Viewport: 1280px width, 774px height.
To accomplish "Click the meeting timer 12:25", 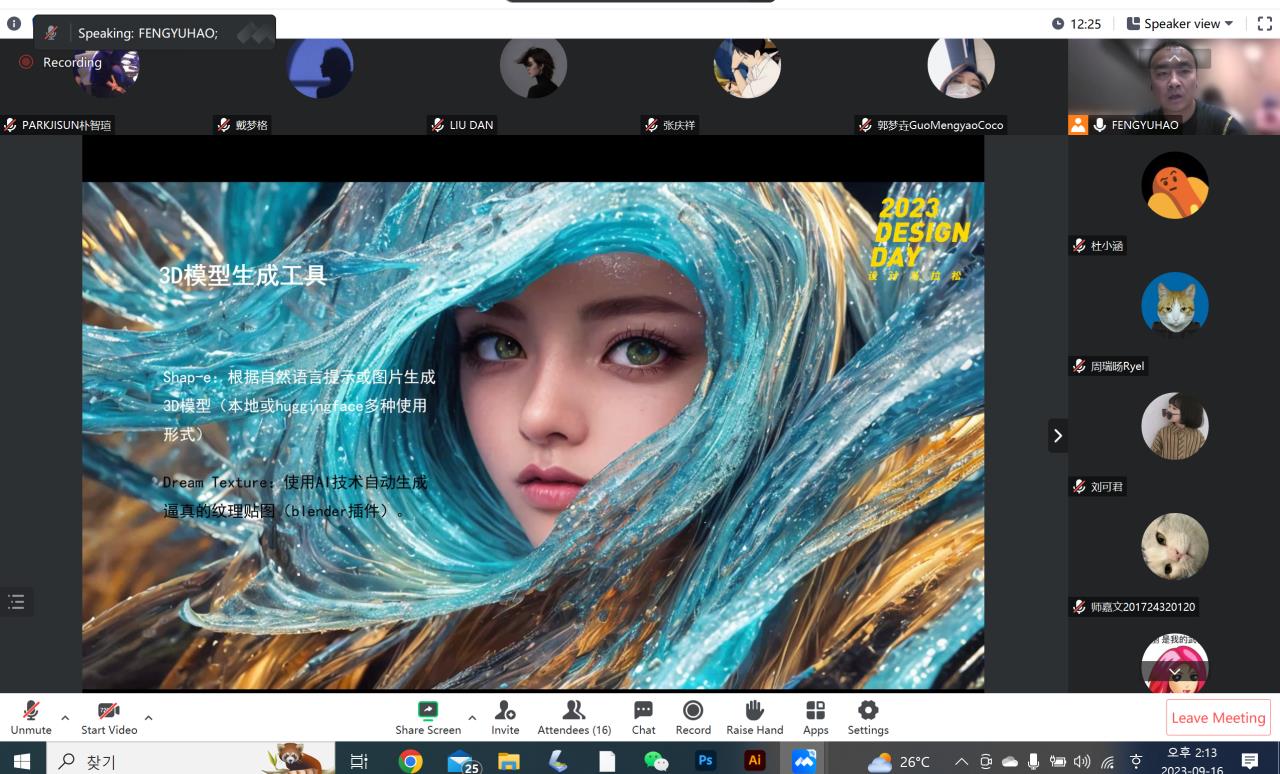I will pos(1076,23).
